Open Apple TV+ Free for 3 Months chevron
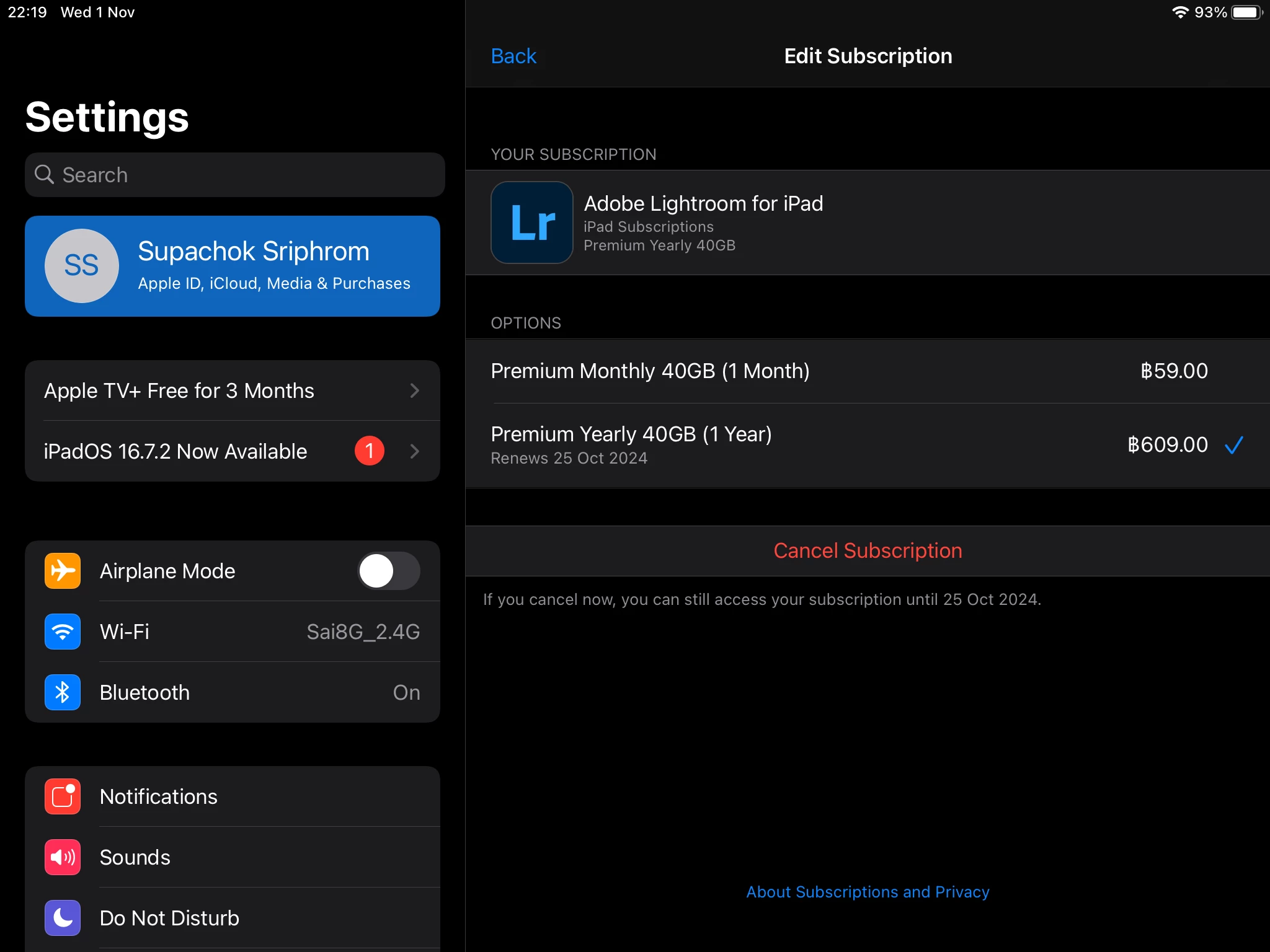Image resolution: width=1270 pixels, height=952 pixels. point(414,390)
